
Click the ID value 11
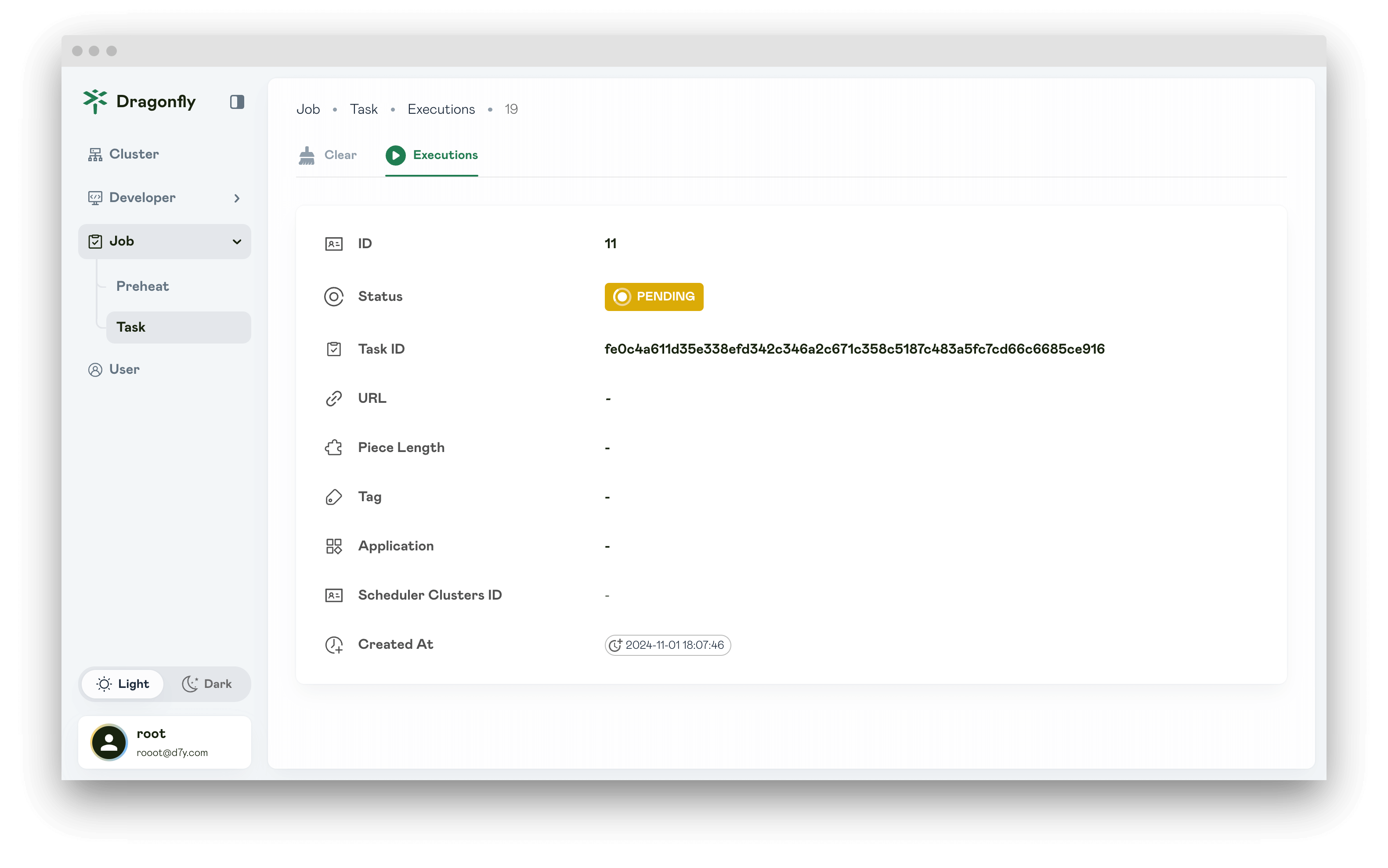point(610,244)
